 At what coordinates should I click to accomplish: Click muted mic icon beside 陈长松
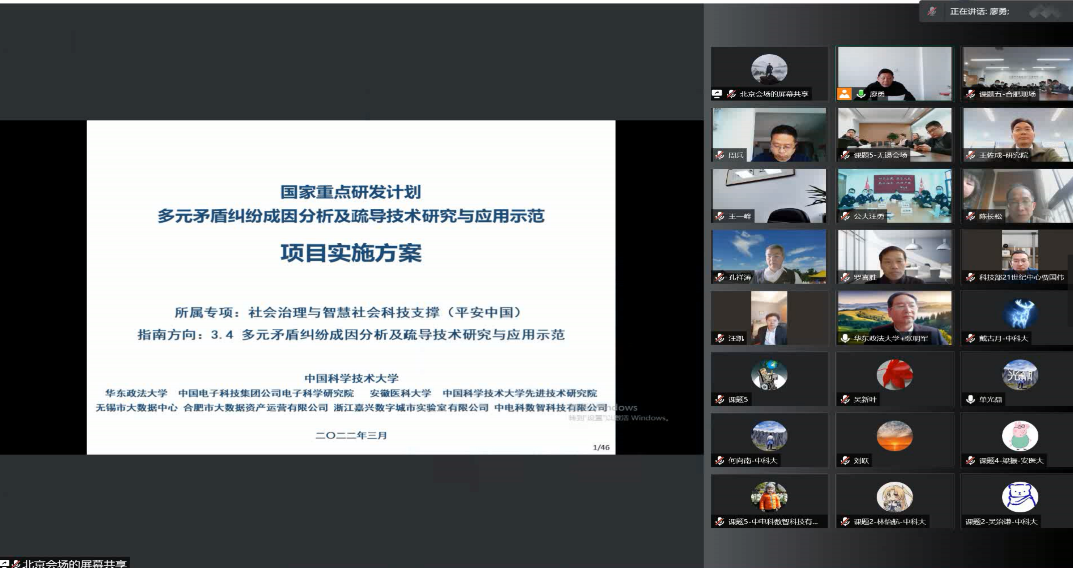coord(971,216)
